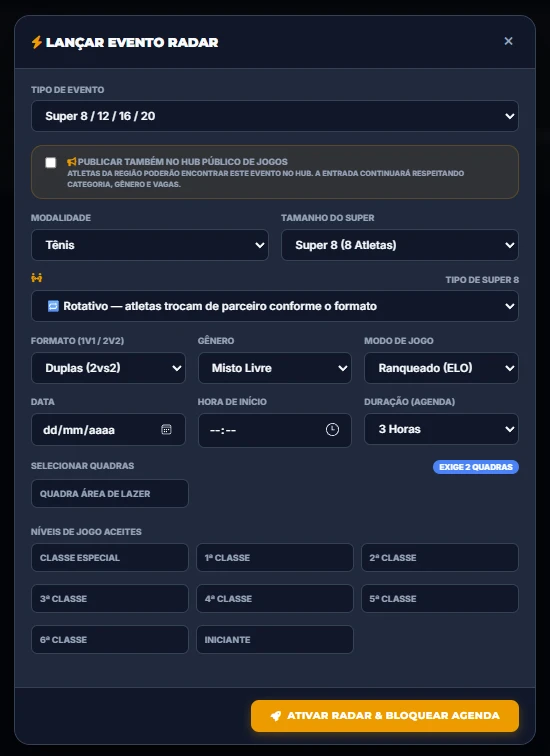Click the megaphone icon beside Publicar também
Screen dimensions: 550x756
(x=71, y=162)
